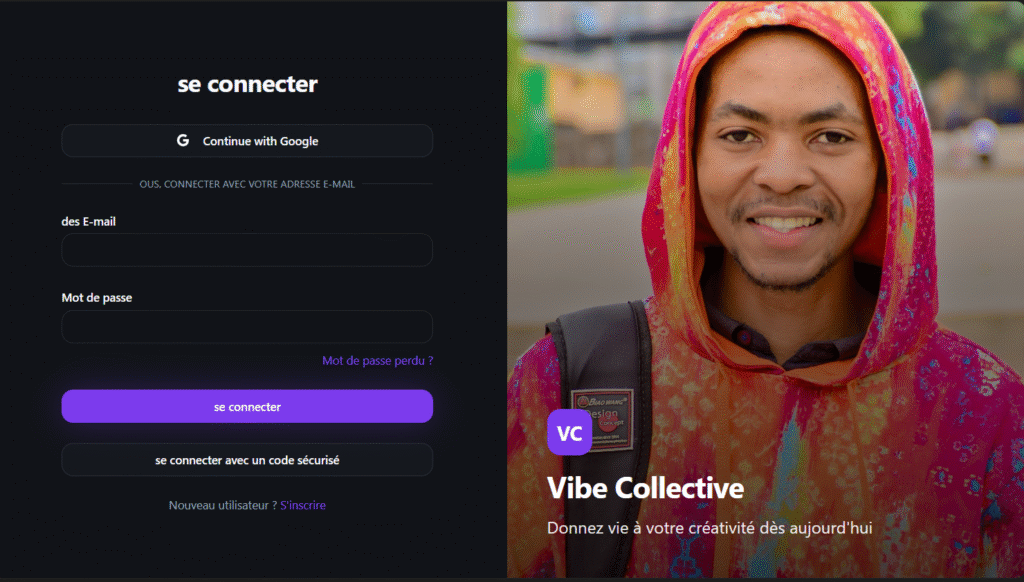Click the Google G logo icon
The width and height of the screenshot is (1024, 582).
[183, 140]
